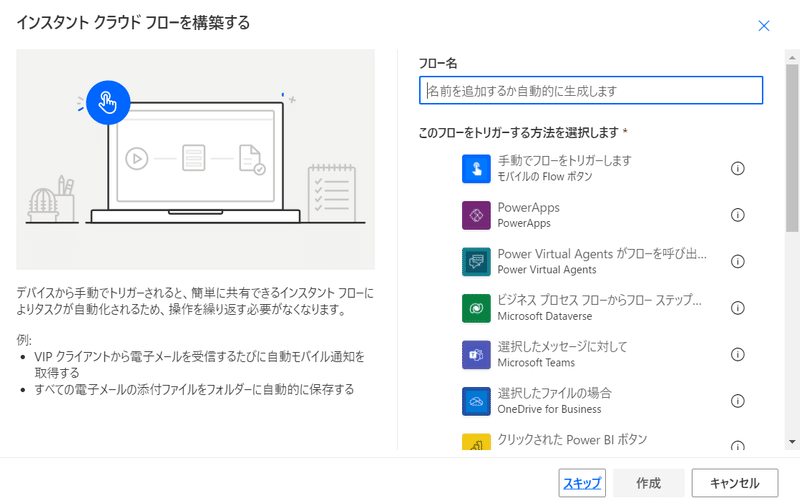Click the scrollbar down arrow
The width and height of the screenshot is (800, 503).
tap(792, 442)
